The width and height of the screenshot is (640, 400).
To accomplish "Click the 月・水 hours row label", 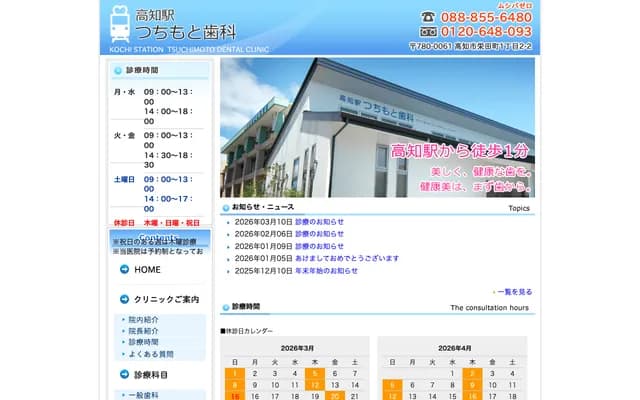I will 124,92.
